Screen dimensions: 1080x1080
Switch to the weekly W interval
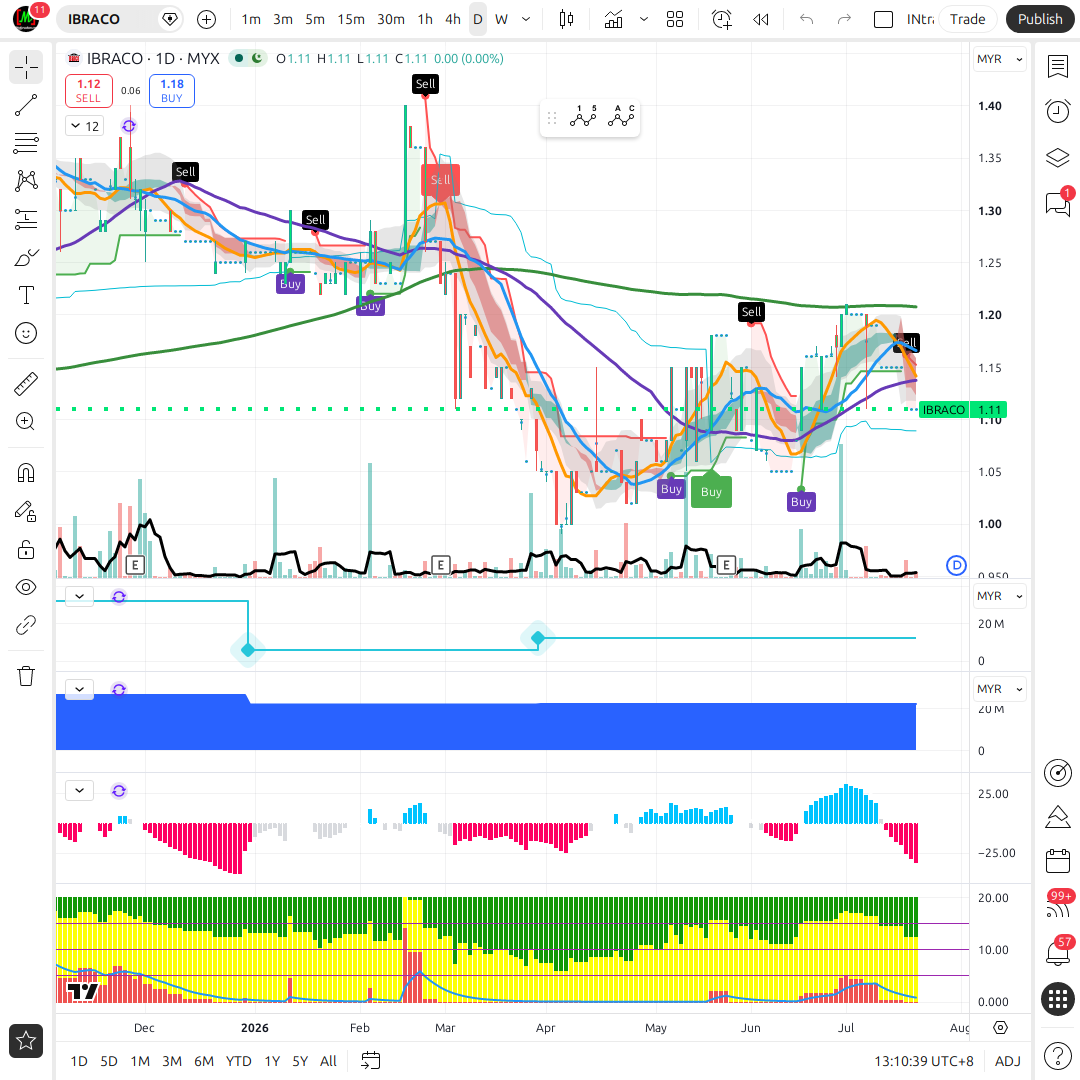[501, 19]
